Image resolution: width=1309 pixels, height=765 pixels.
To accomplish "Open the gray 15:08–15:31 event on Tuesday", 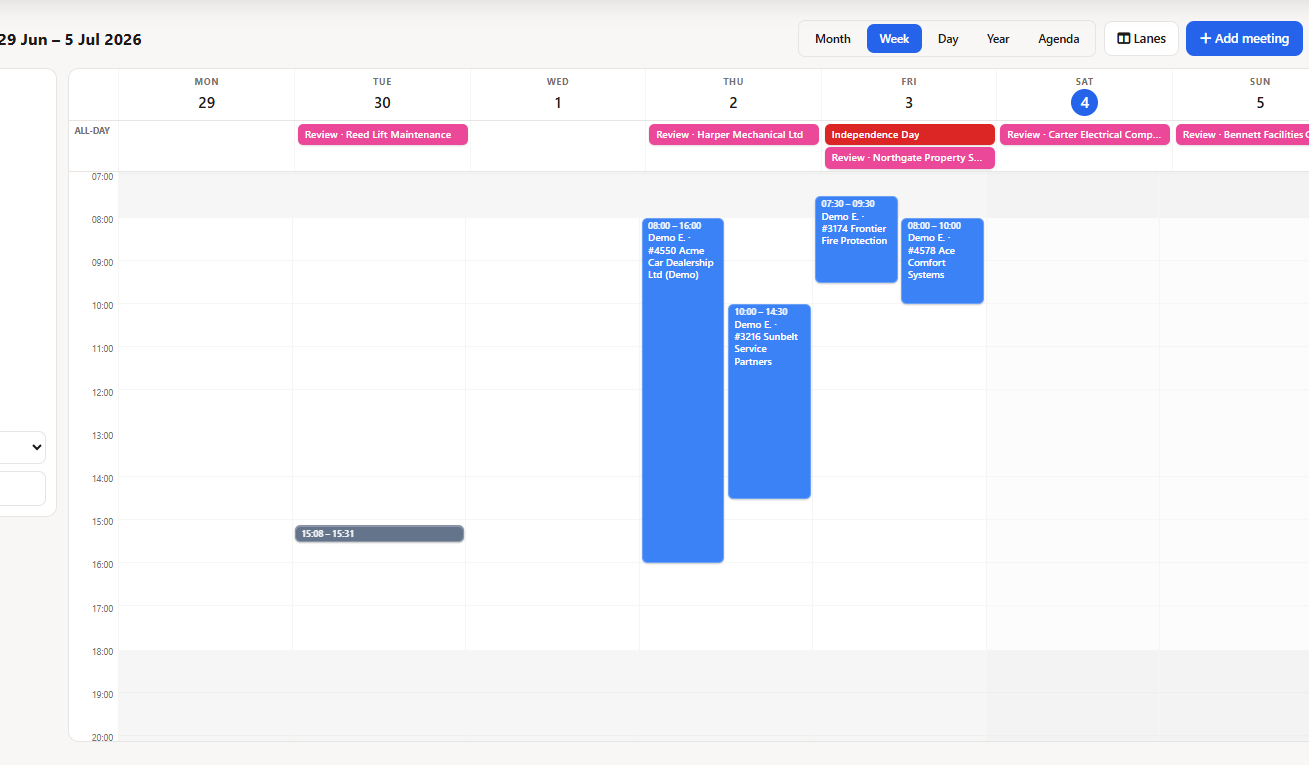I will point(380,534).
